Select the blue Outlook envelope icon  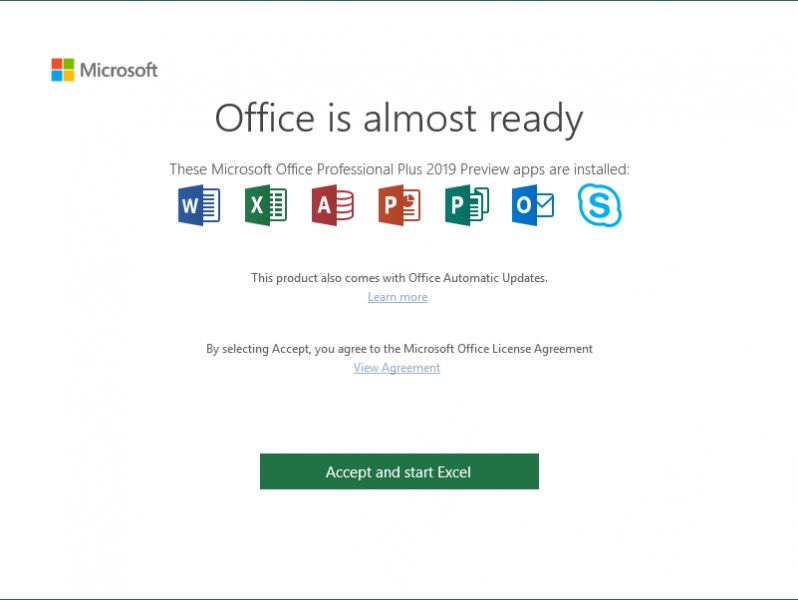[532, 205]
